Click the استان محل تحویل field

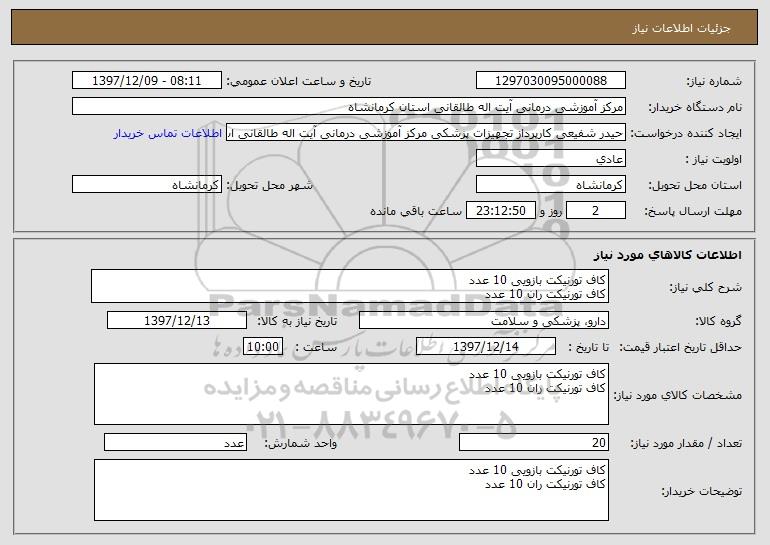coord(550,185)
